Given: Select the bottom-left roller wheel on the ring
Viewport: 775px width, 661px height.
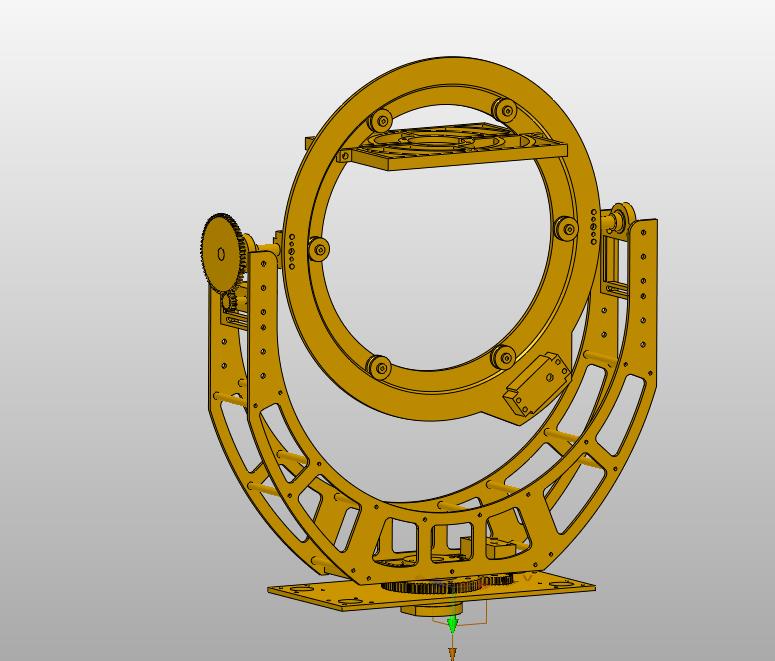Looking at the screenshot, I should pos(380,367).
